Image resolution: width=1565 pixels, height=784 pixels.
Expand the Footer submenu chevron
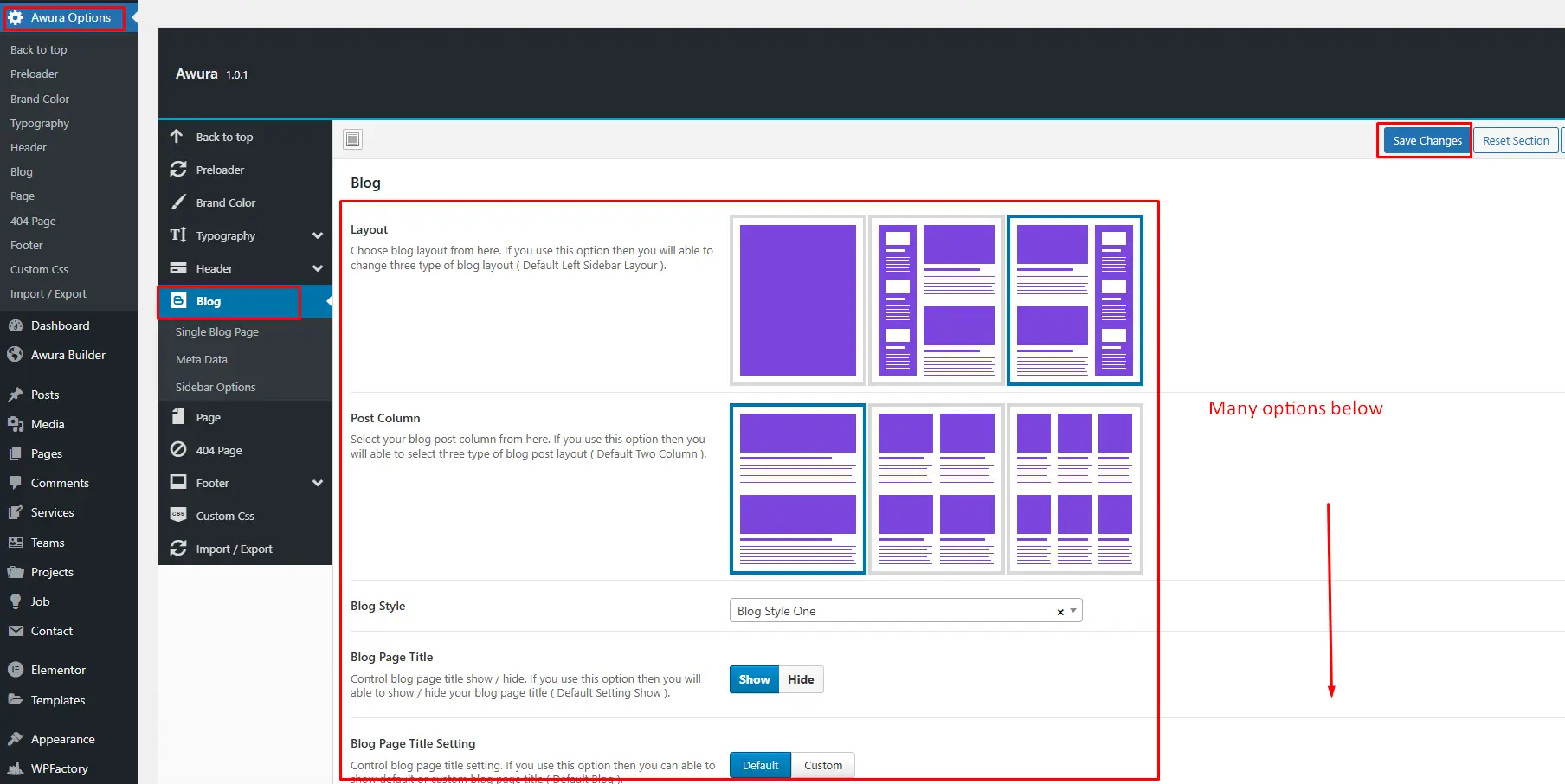pyautogui.click(x=318, y=483)
